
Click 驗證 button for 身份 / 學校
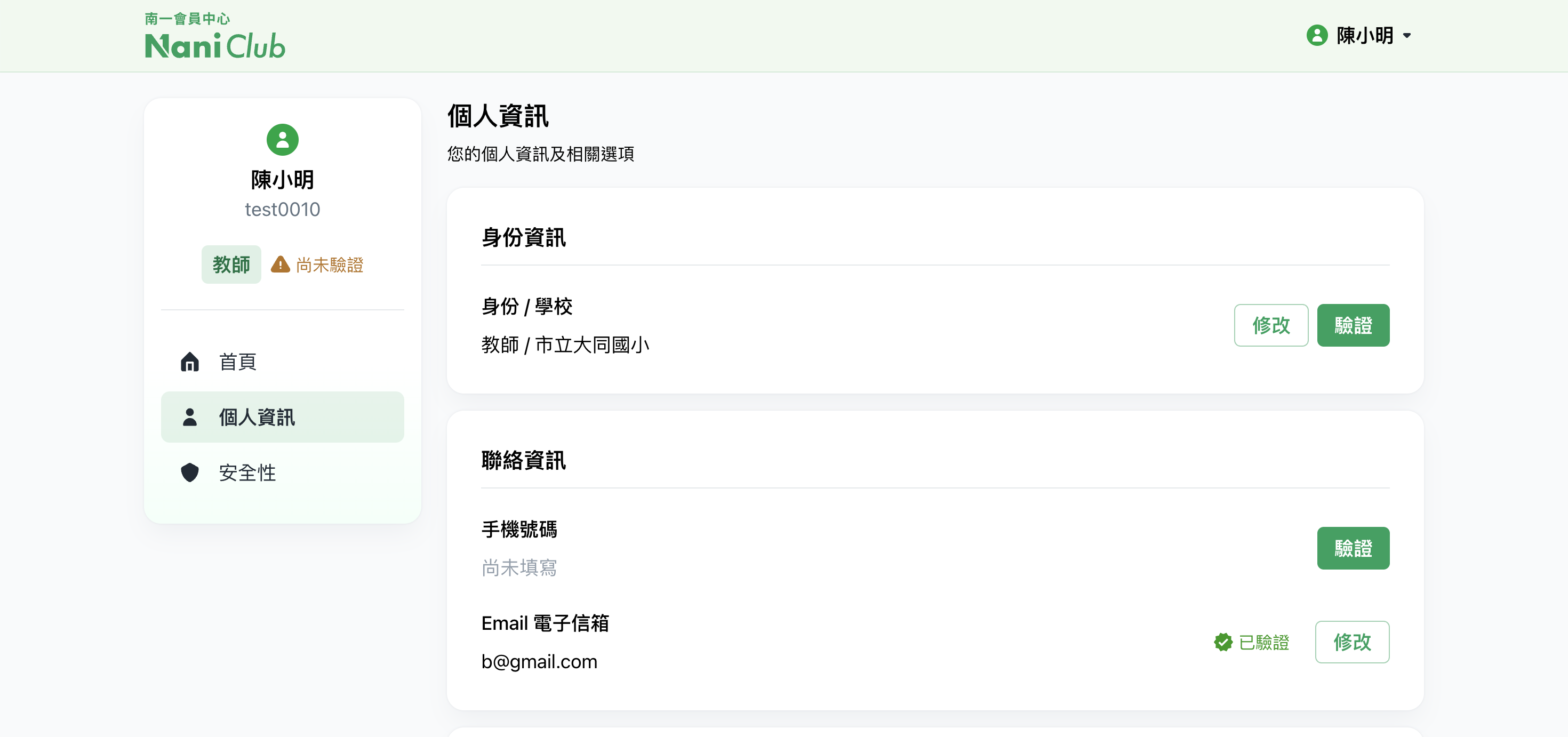click(1353, 325)
